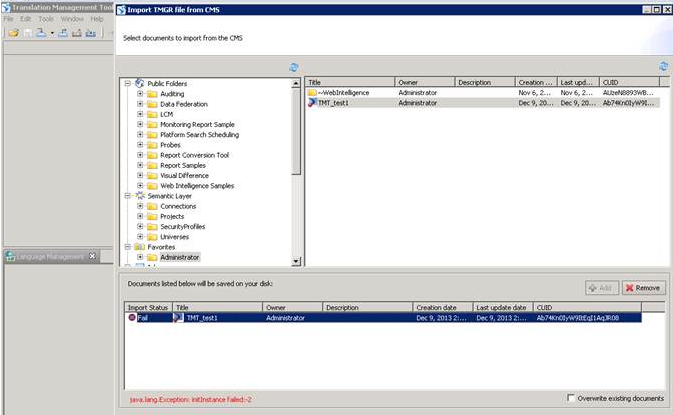The image size is (673, 415).
Task: Click the Import TMGR dialog title icon
Action: 121,9
